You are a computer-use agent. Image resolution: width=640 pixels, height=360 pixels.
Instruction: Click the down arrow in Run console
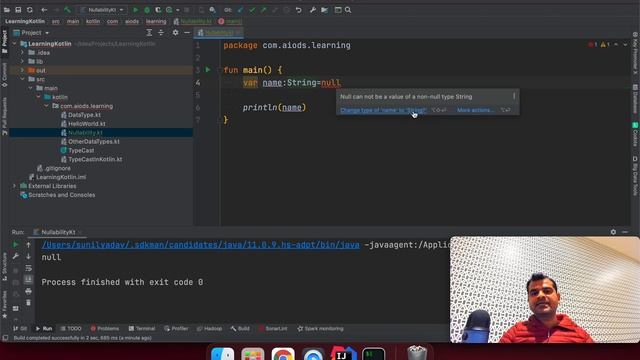tap(28, 256)
